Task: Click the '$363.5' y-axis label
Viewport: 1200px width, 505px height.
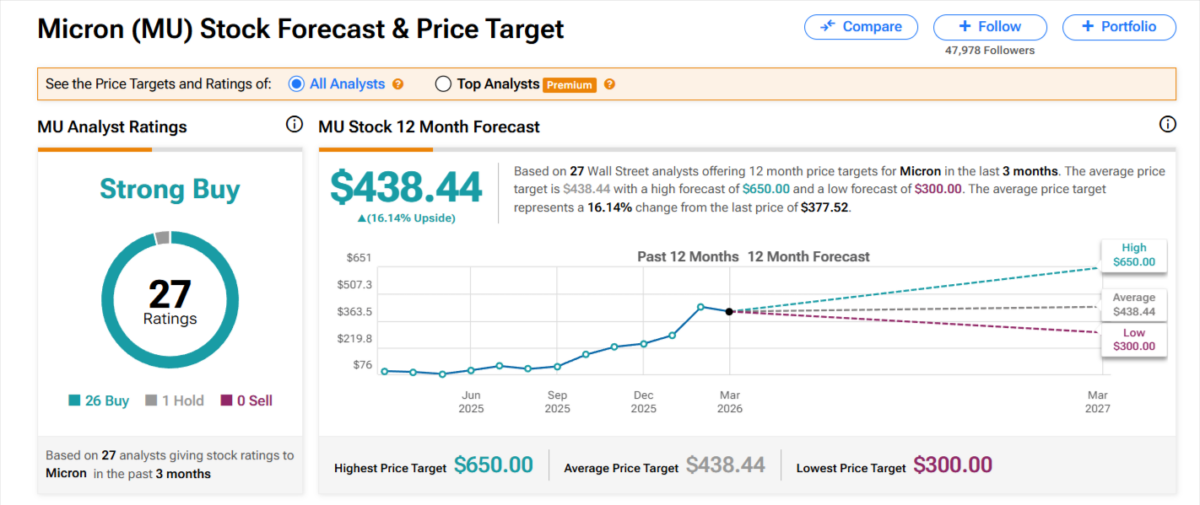Action: (x=355, y=312)
